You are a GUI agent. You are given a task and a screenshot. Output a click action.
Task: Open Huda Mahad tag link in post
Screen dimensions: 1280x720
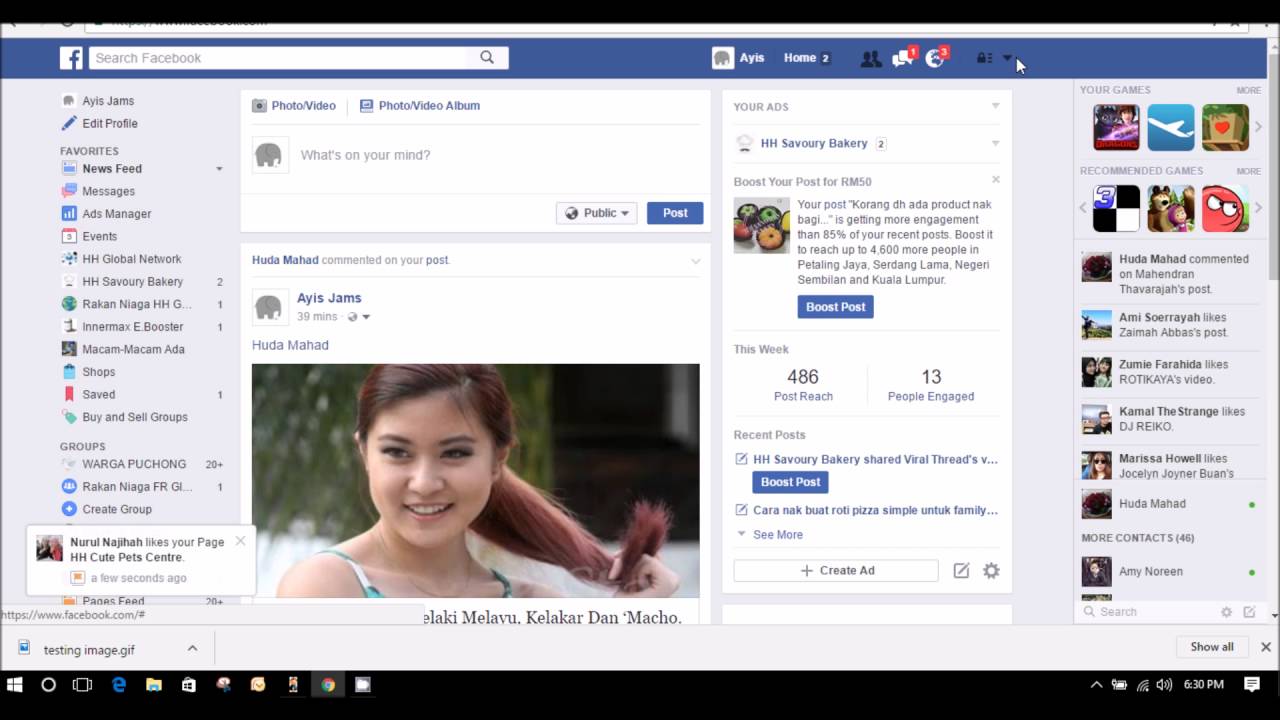[290, 345]
